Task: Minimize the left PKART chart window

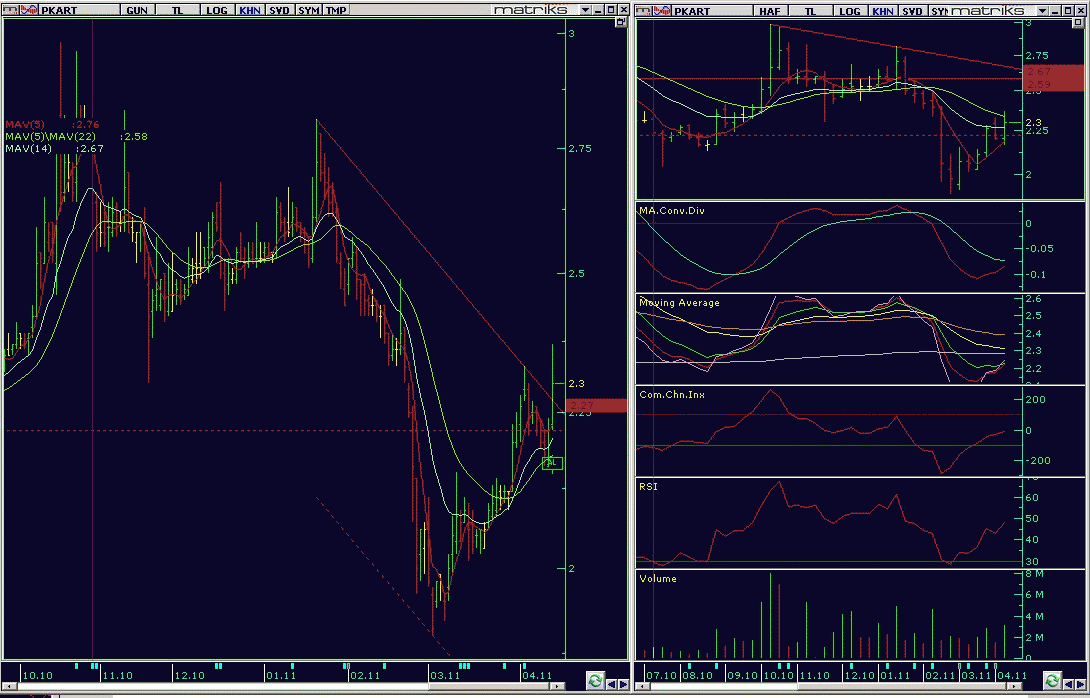Action: 598,10
